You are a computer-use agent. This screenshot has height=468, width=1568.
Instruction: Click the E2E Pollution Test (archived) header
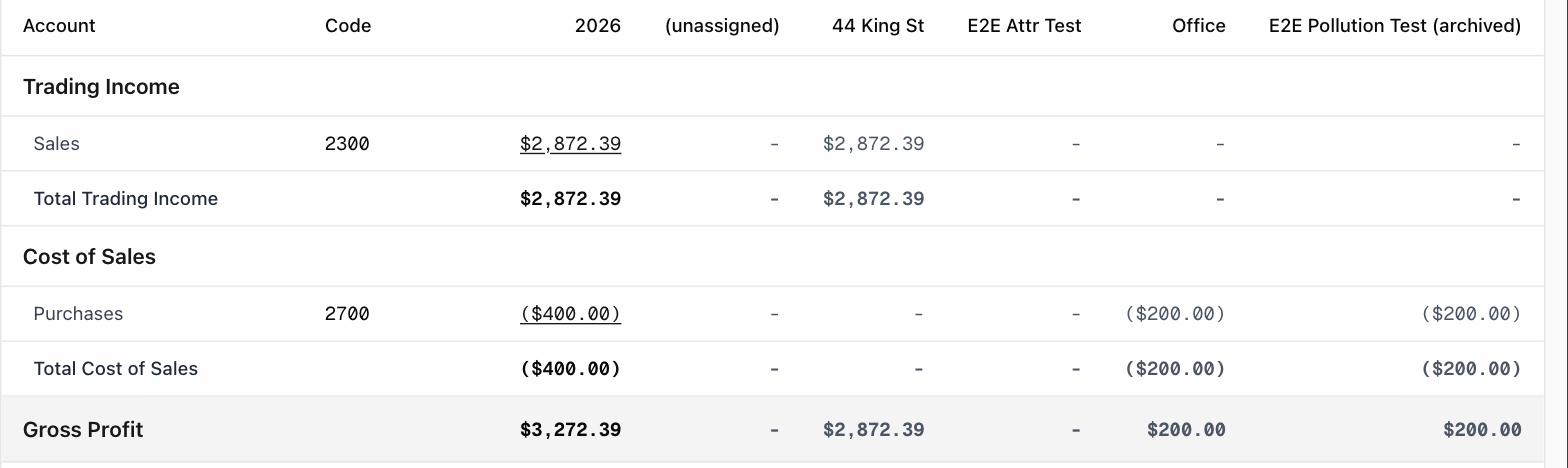(1395, 26)
